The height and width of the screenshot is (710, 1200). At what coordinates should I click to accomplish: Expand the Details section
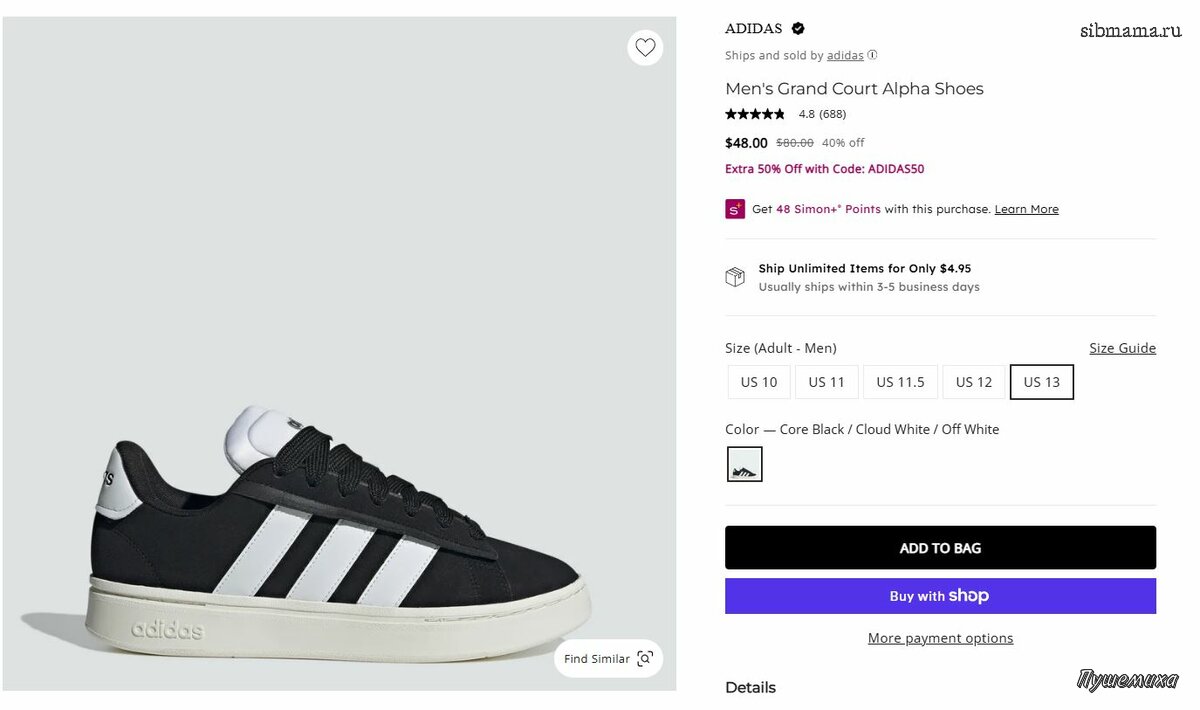tap(750, 687)
